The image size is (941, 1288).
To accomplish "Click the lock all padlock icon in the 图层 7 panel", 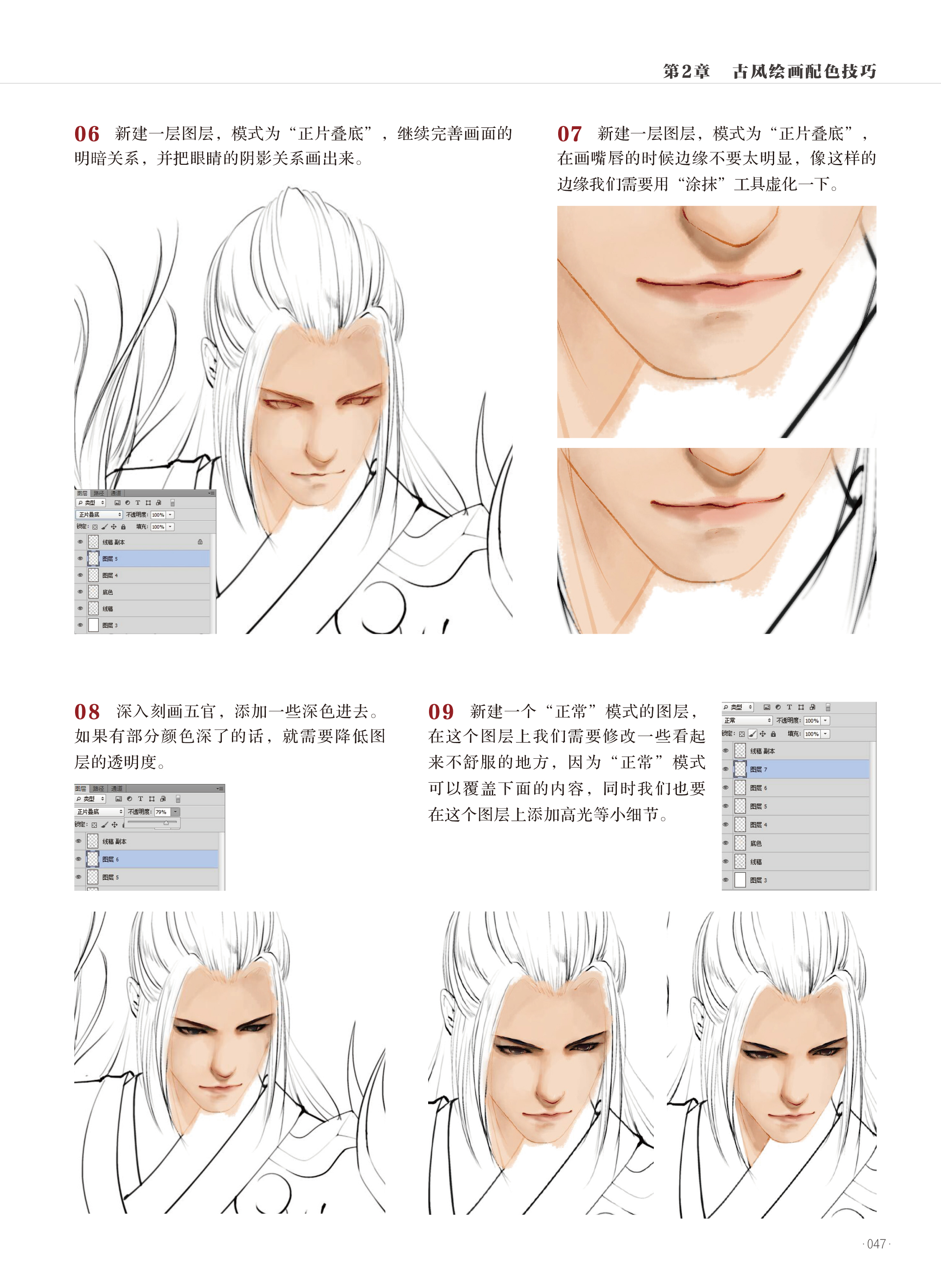I will 774,734.
